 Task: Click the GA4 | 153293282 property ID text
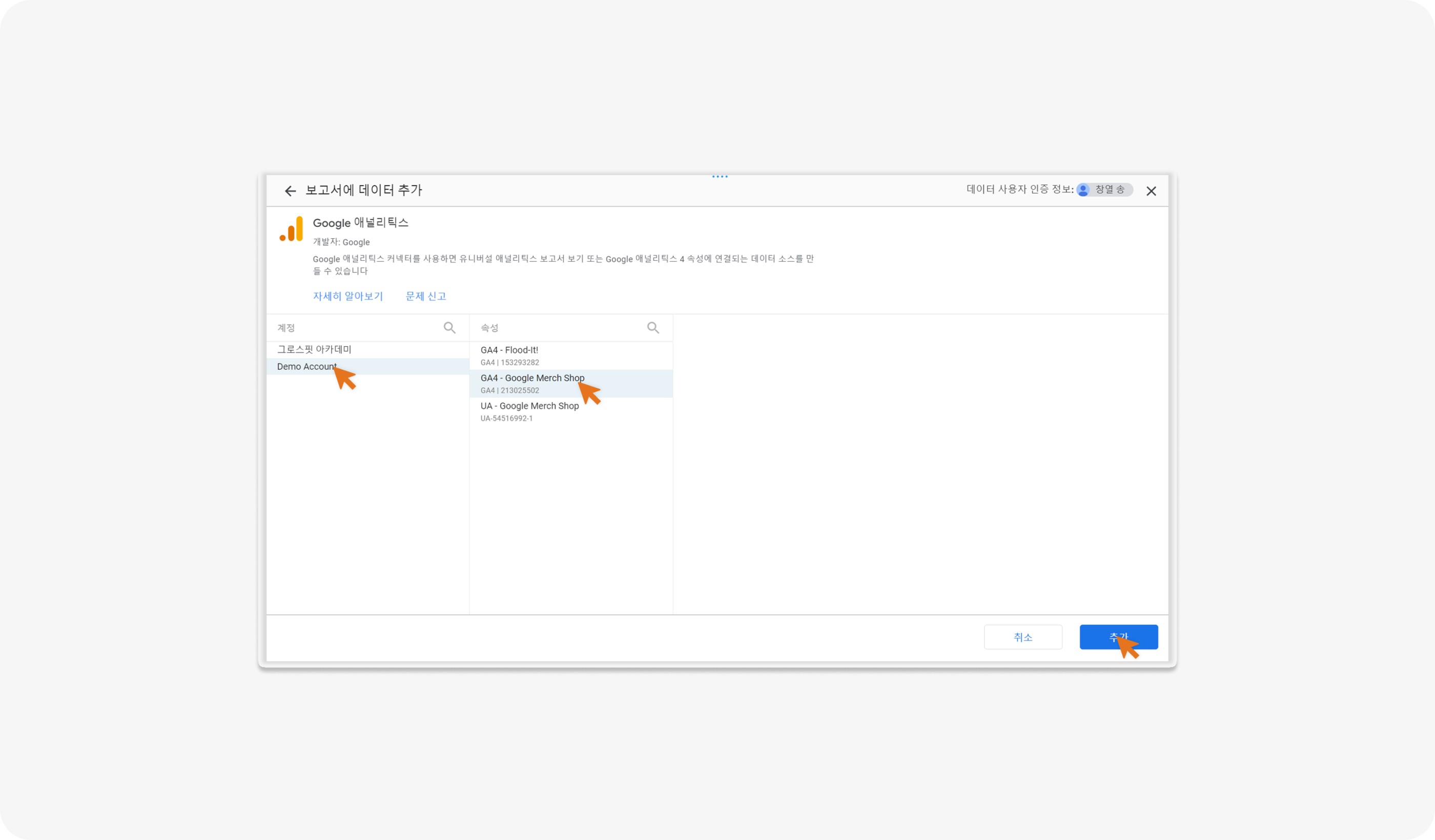pyautogui.click(x=509, y=363)
